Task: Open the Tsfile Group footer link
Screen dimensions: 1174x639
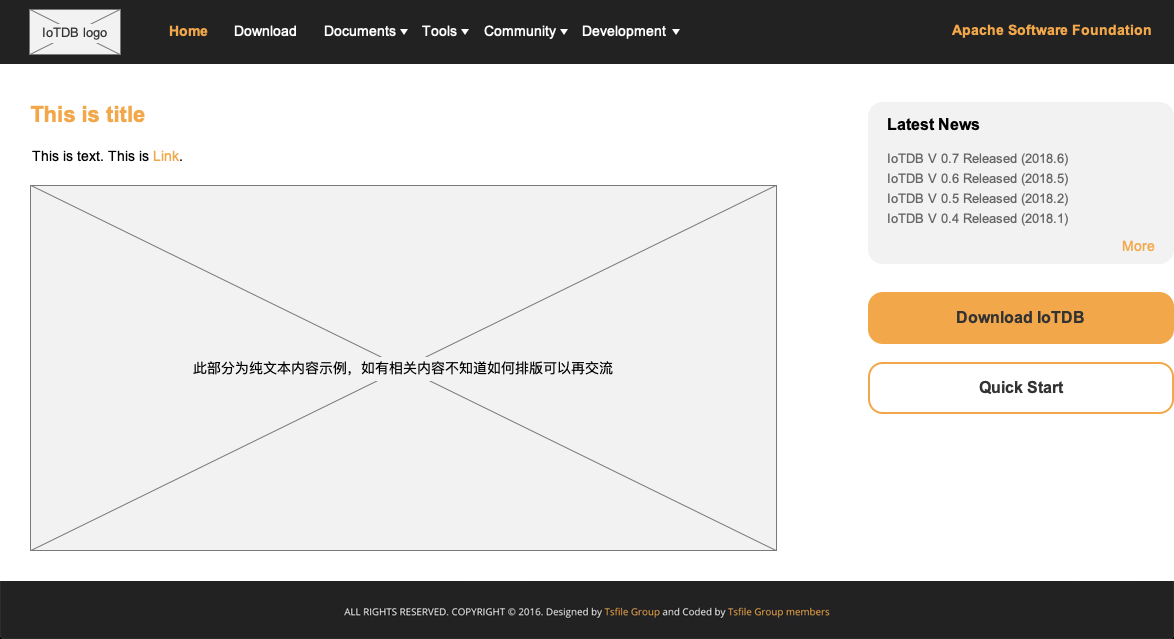Action: (631, 612)
